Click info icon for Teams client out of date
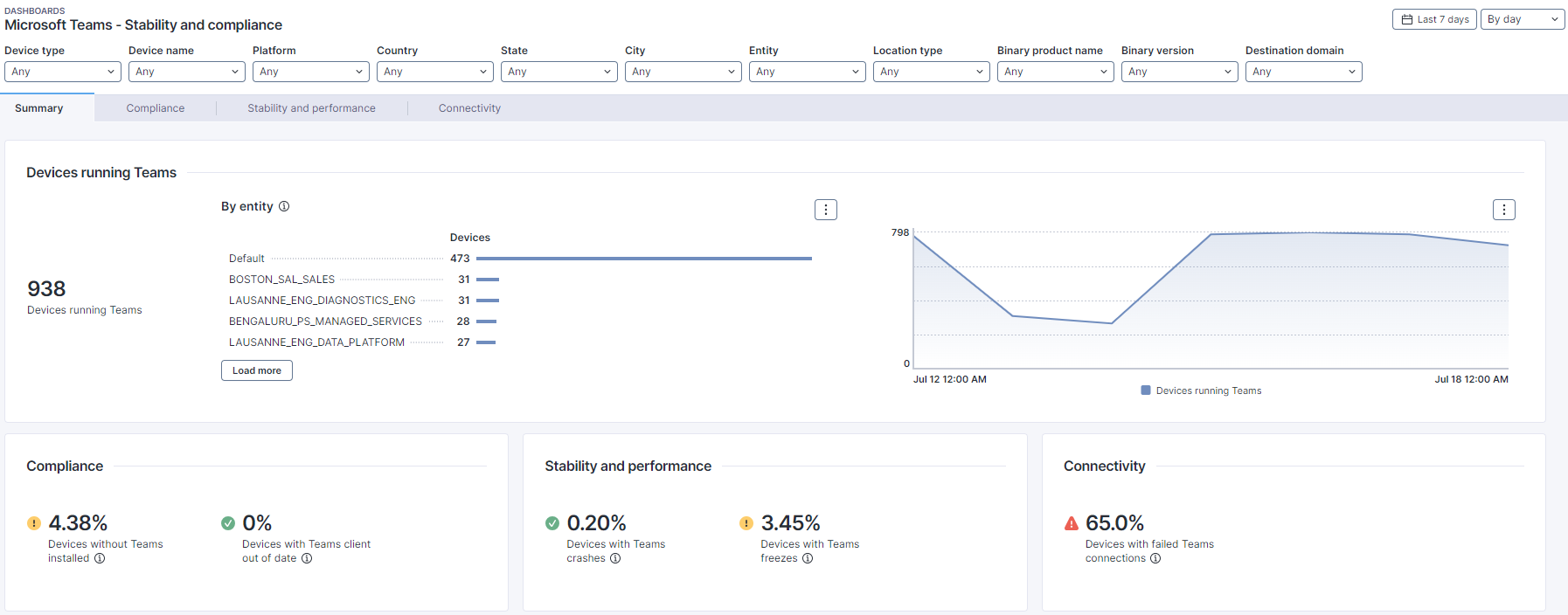The width and height of the screenshot is (1568, 615). pyautogui.click(x=307, y=559)
